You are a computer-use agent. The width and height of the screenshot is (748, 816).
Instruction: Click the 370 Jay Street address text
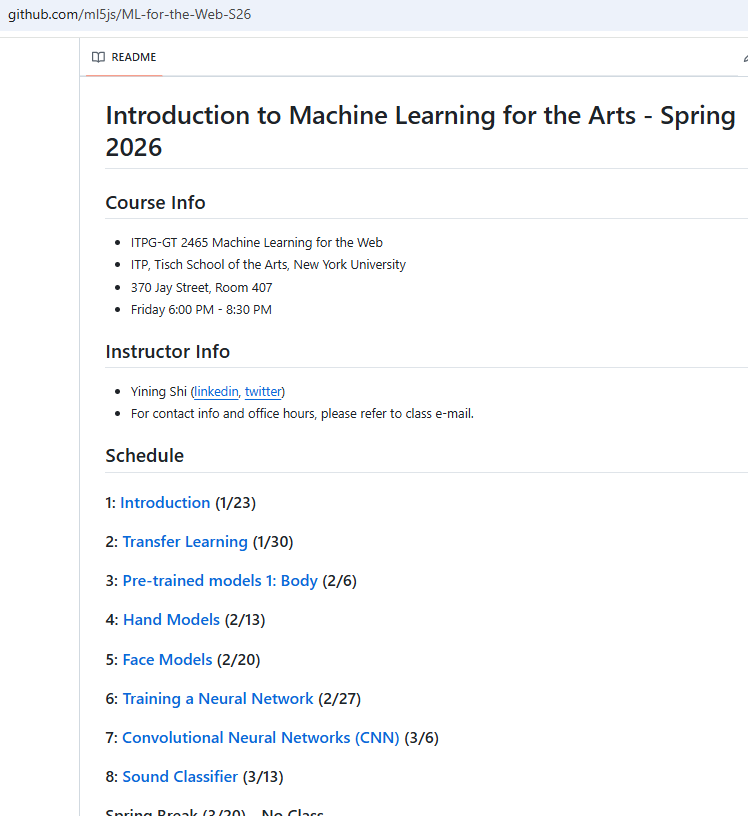tap(201, 287)
